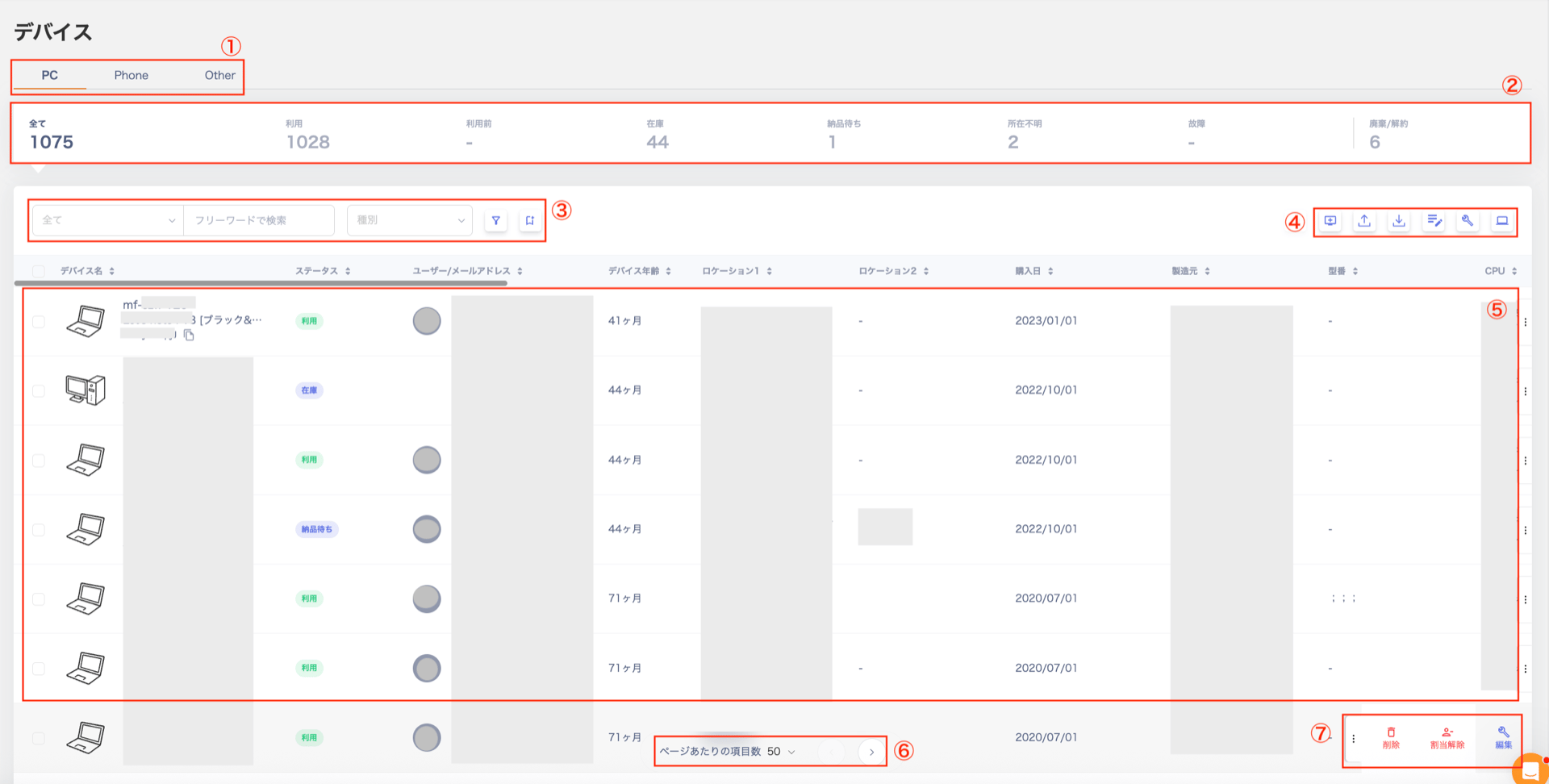Filter by 利用 1028 status count

(x=308, y=135)
